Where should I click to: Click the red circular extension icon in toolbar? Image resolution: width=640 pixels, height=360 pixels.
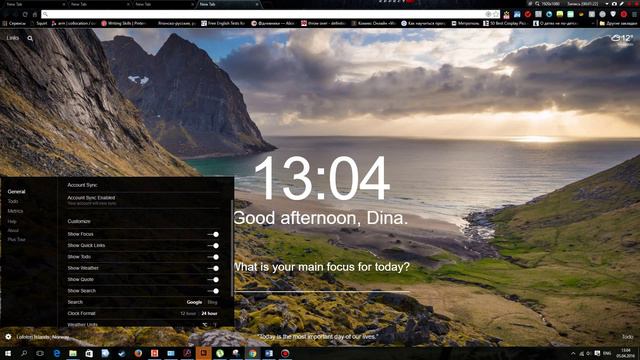coord(624,14)
